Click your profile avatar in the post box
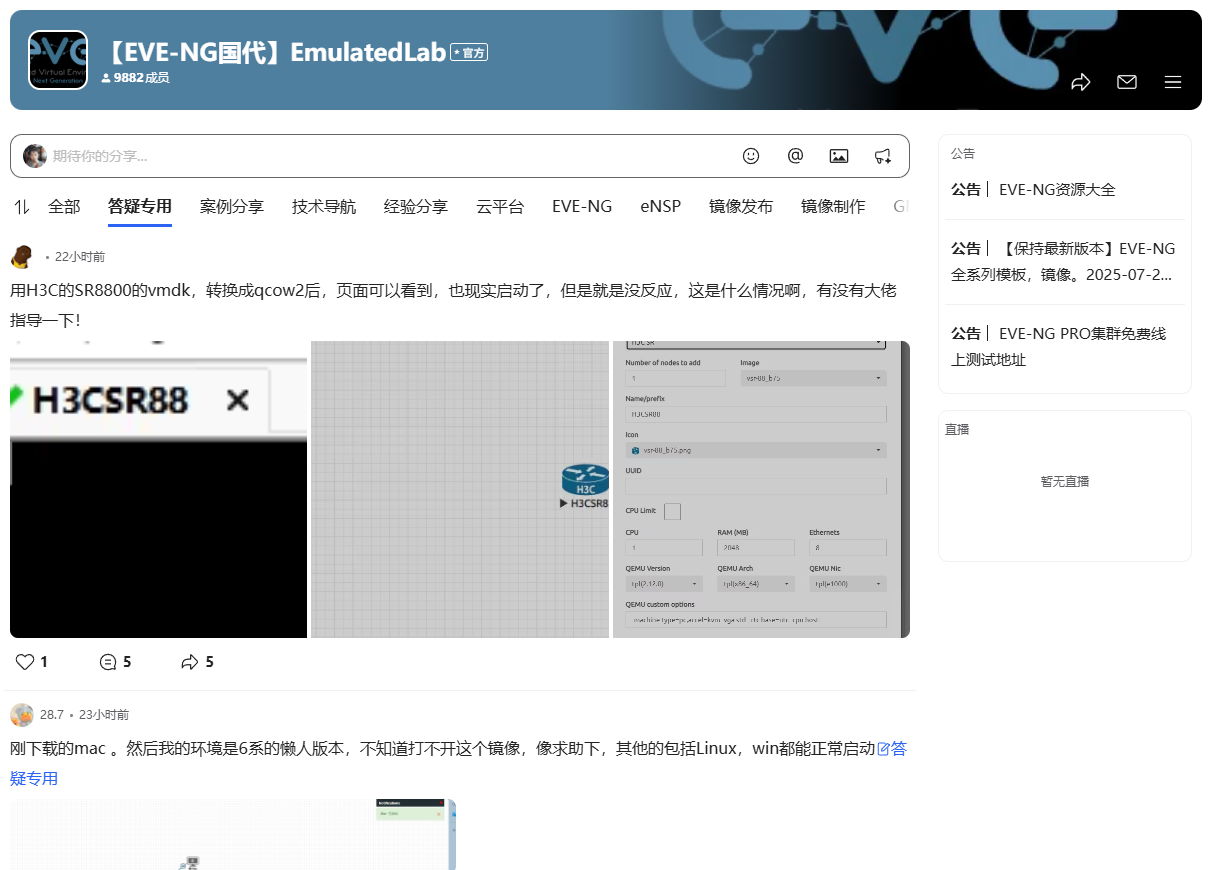The width and height of the screenshot is (1208, 870). pos(35,156)
